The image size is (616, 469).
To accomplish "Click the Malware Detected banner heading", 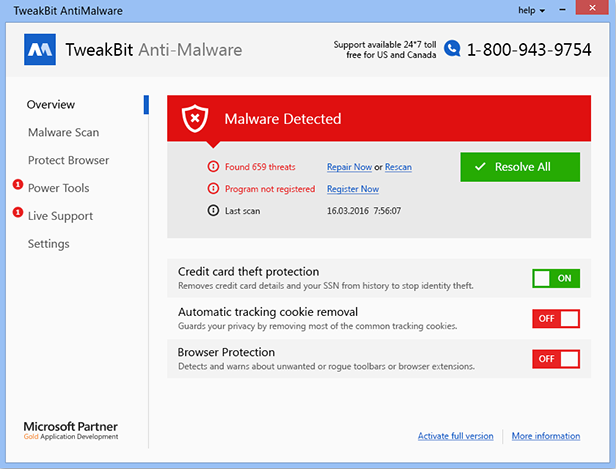I will 283,119.
